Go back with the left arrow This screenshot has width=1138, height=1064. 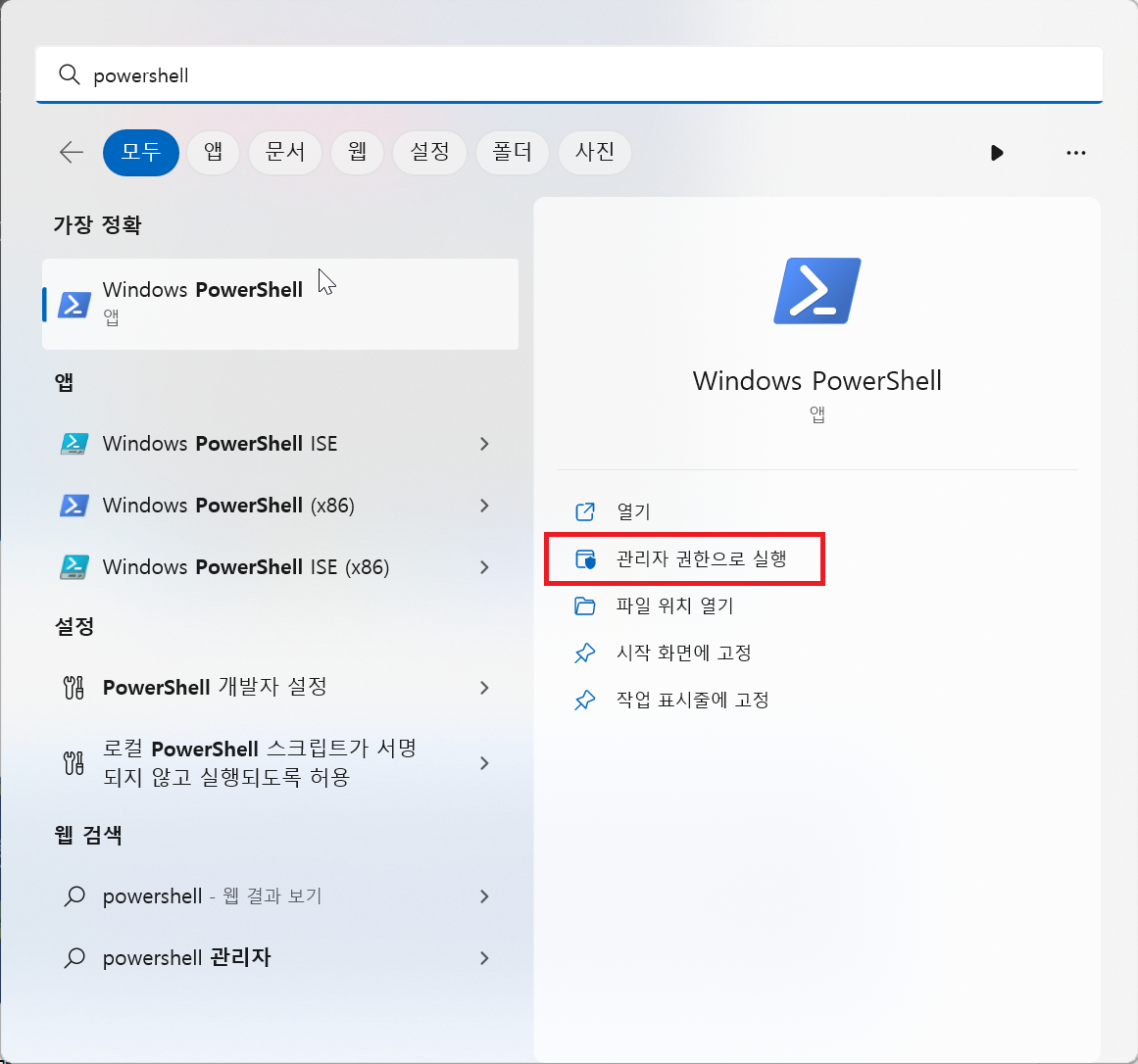click(x=72, y=152)
